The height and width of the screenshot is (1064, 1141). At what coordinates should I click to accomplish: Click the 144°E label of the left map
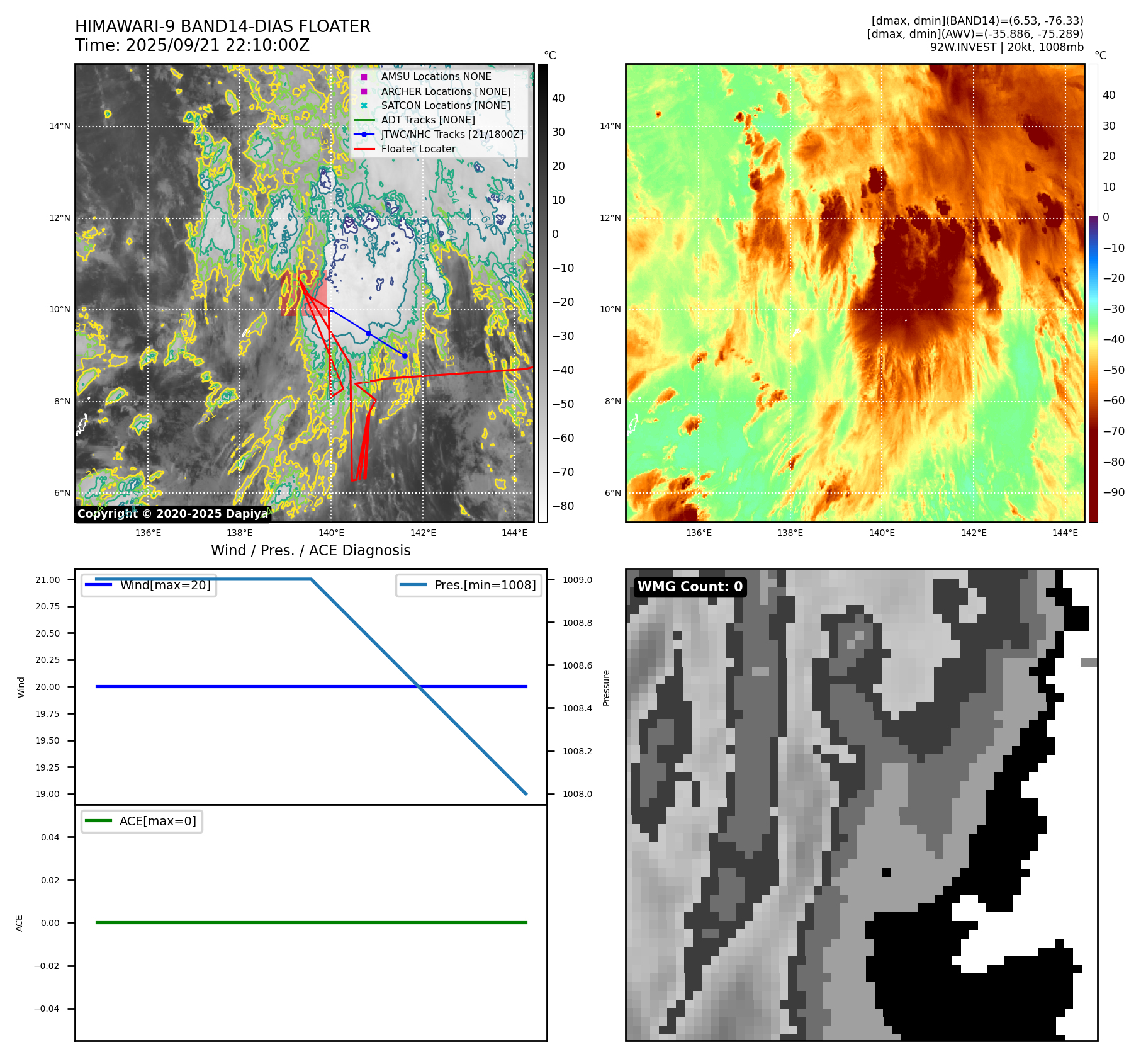[515, 533]
